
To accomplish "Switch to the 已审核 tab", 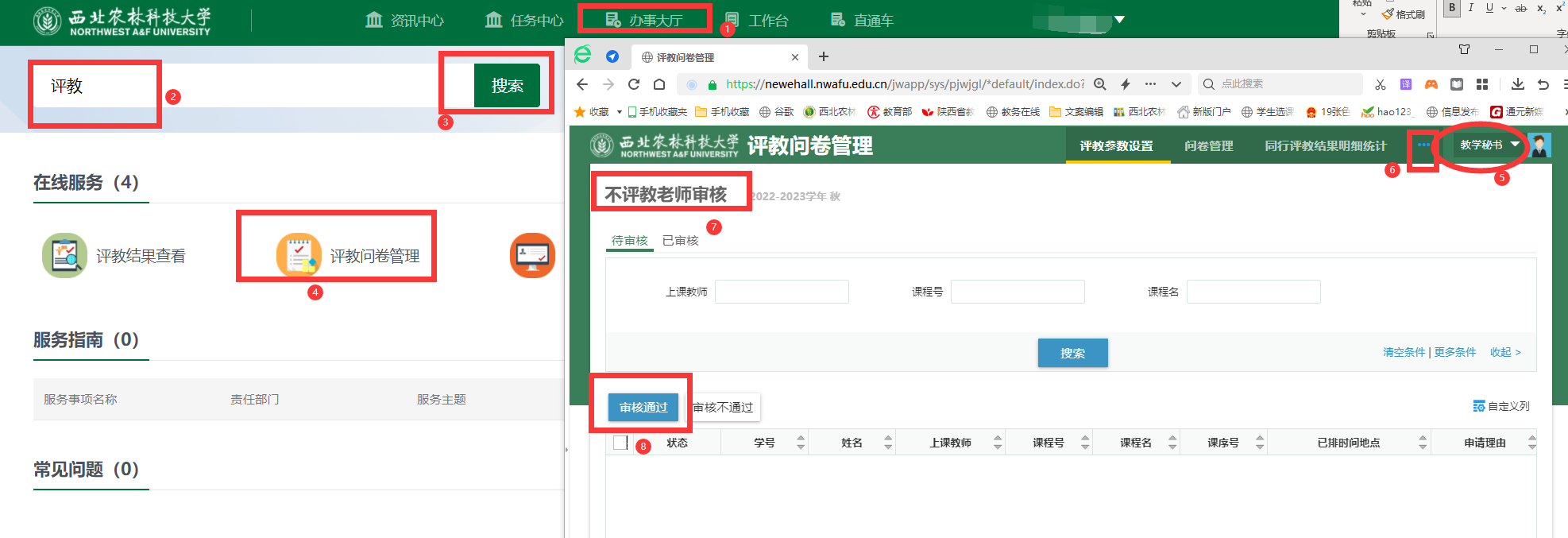I will click(x=680, y=241).
